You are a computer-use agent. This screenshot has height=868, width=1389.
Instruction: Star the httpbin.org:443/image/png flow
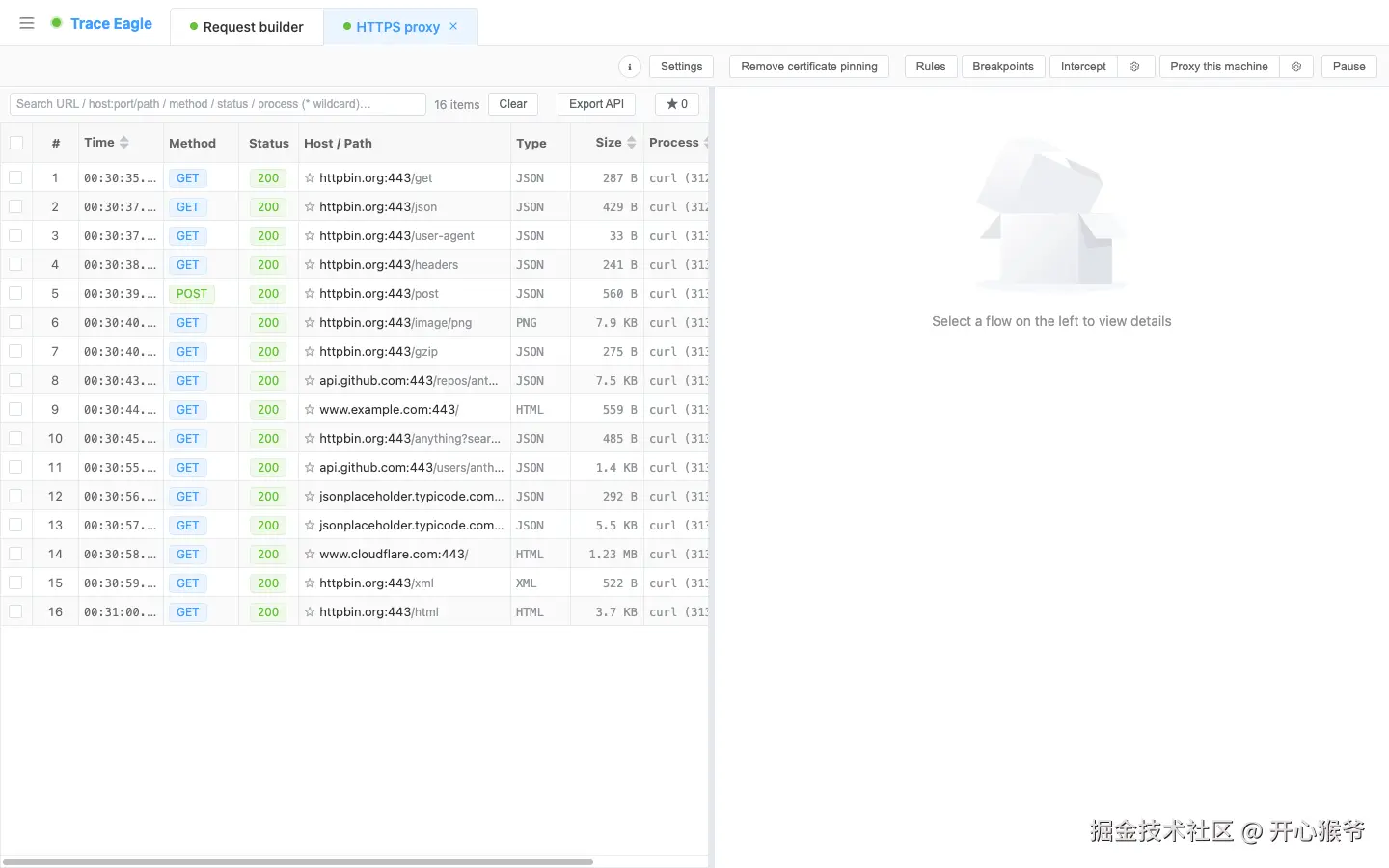[310, 322]
